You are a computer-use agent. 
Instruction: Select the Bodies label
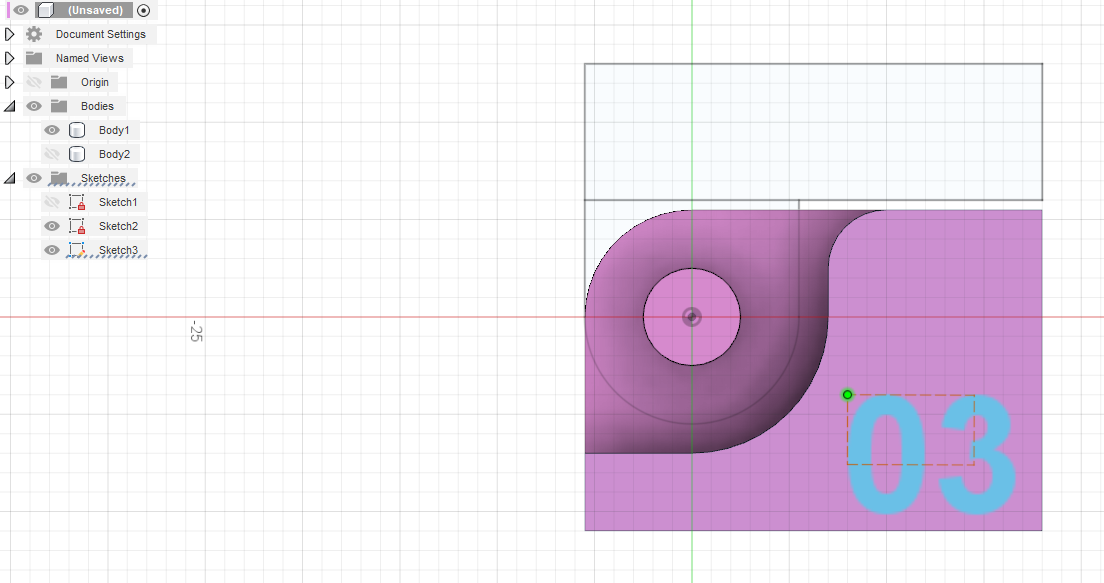pos(97,106)
